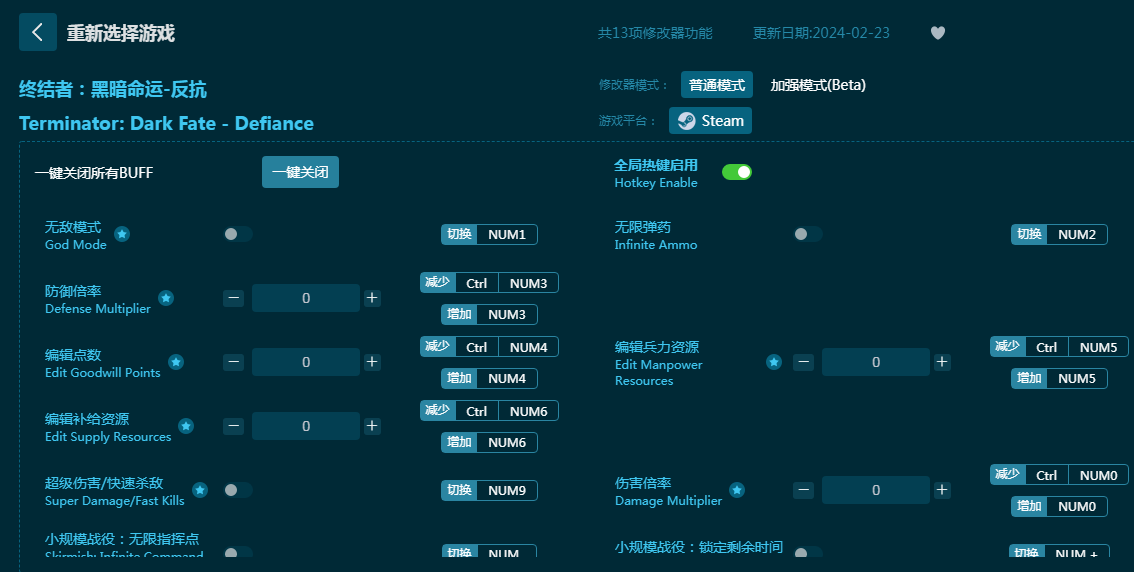Click the star icon beside God Mode
1134x572 pixels.
122,234
